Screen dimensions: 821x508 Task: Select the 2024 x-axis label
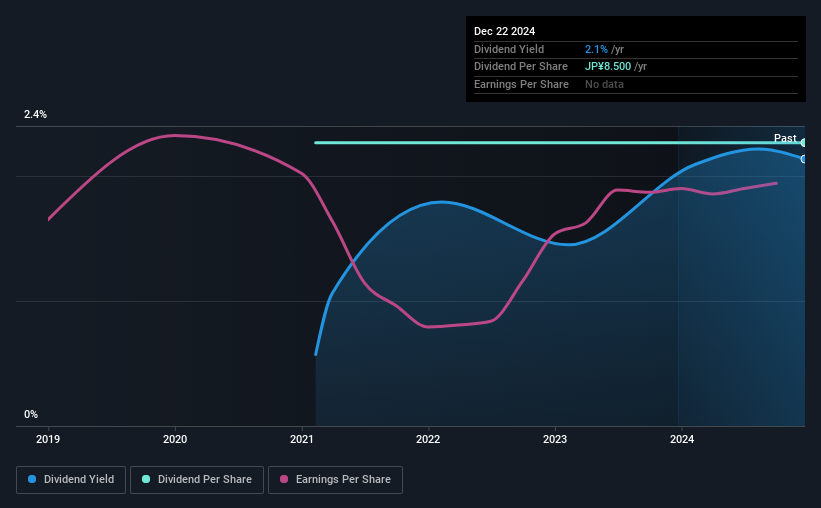coord(682,439)
